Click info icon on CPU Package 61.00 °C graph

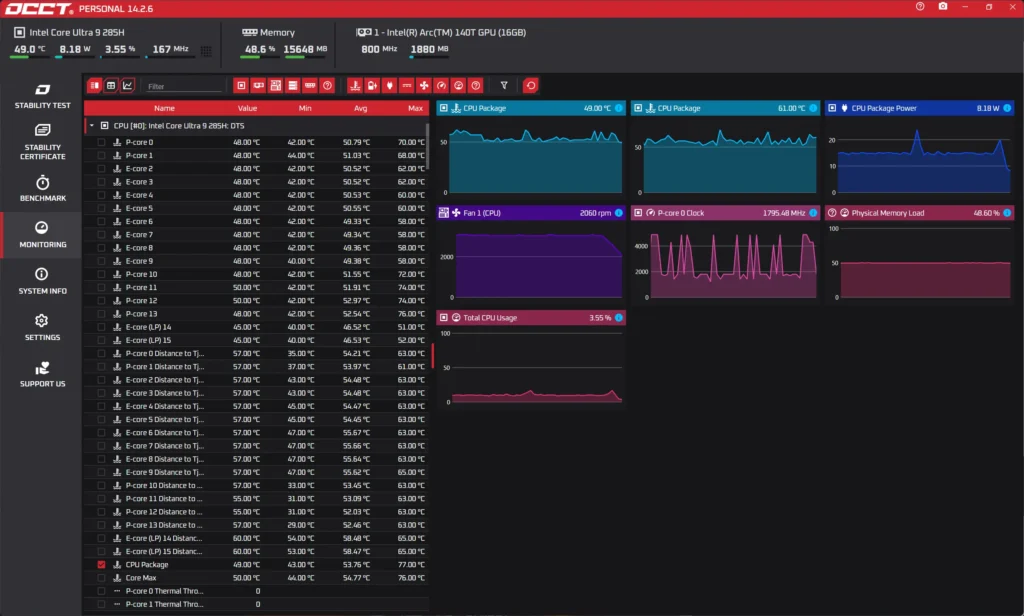[x=813, y=108]
